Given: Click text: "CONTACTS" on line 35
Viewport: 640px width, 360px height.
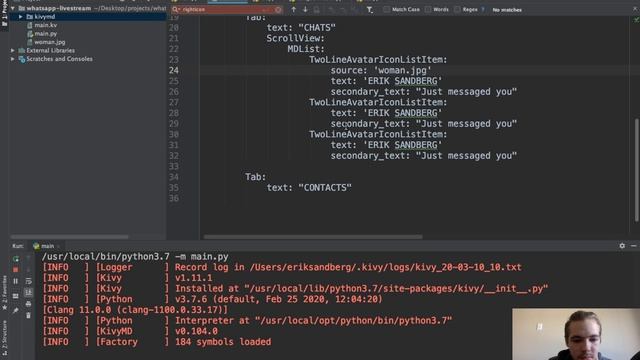Looking at the screenshot, I should [x=309, y=188].
